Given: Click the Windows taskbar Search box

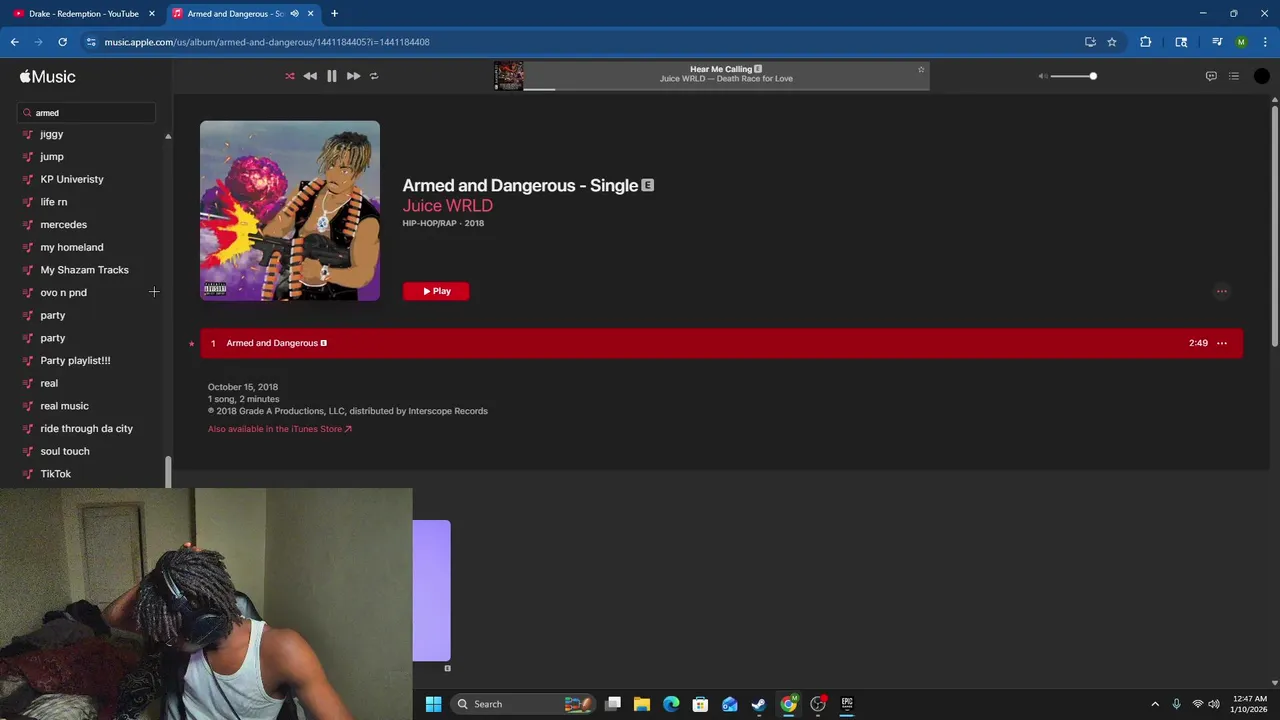Looking at the screenshot, I should [524, 704].
